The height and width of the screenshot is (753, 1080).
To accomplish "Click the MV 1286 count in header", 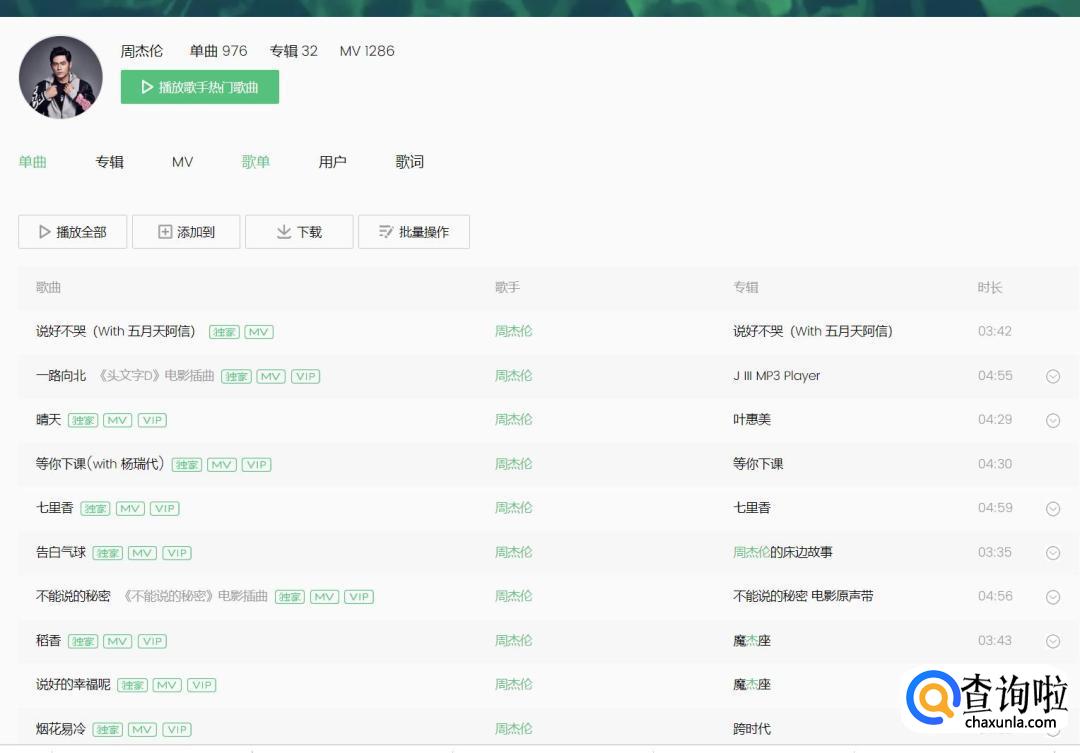I will [367, 51].
